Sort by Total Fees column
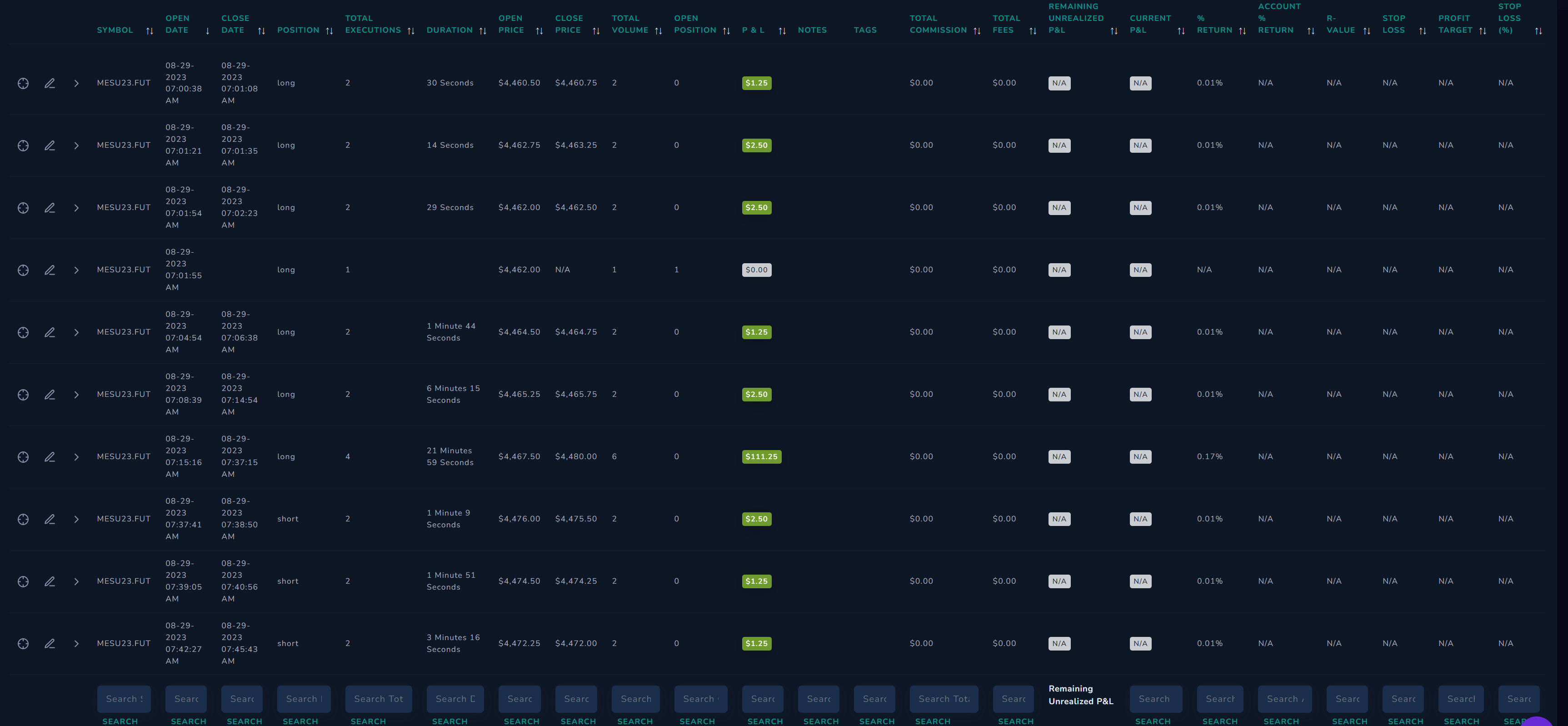The height and width of the screenshot is (726, 1568). pos(1033,31)
